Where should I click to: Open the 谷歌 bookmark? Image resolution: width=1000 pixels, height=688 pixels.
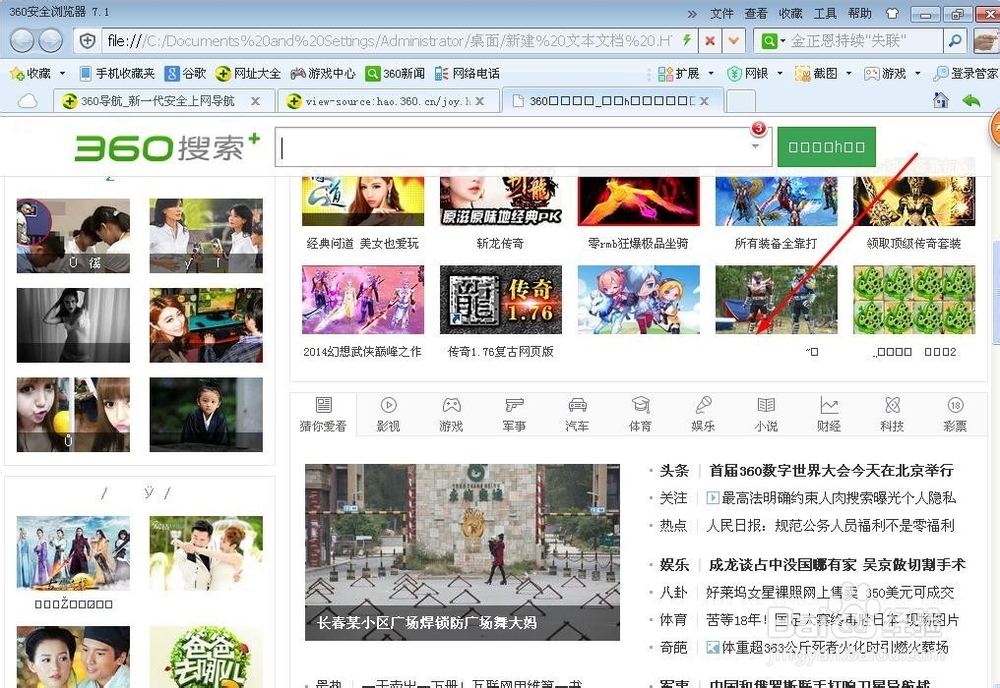[x=186, y=74]
